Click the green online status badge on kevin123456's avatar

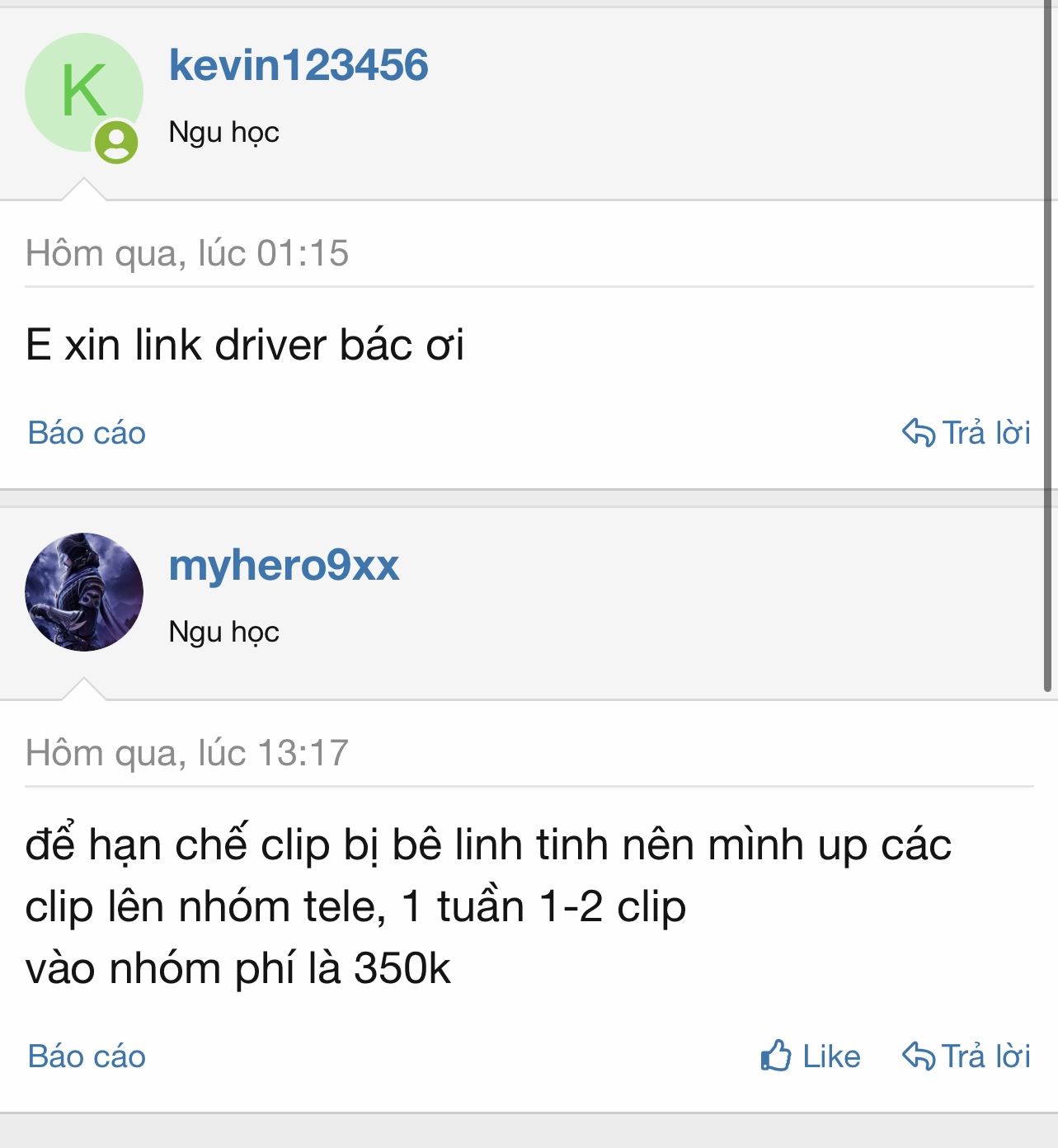(116, 142)
